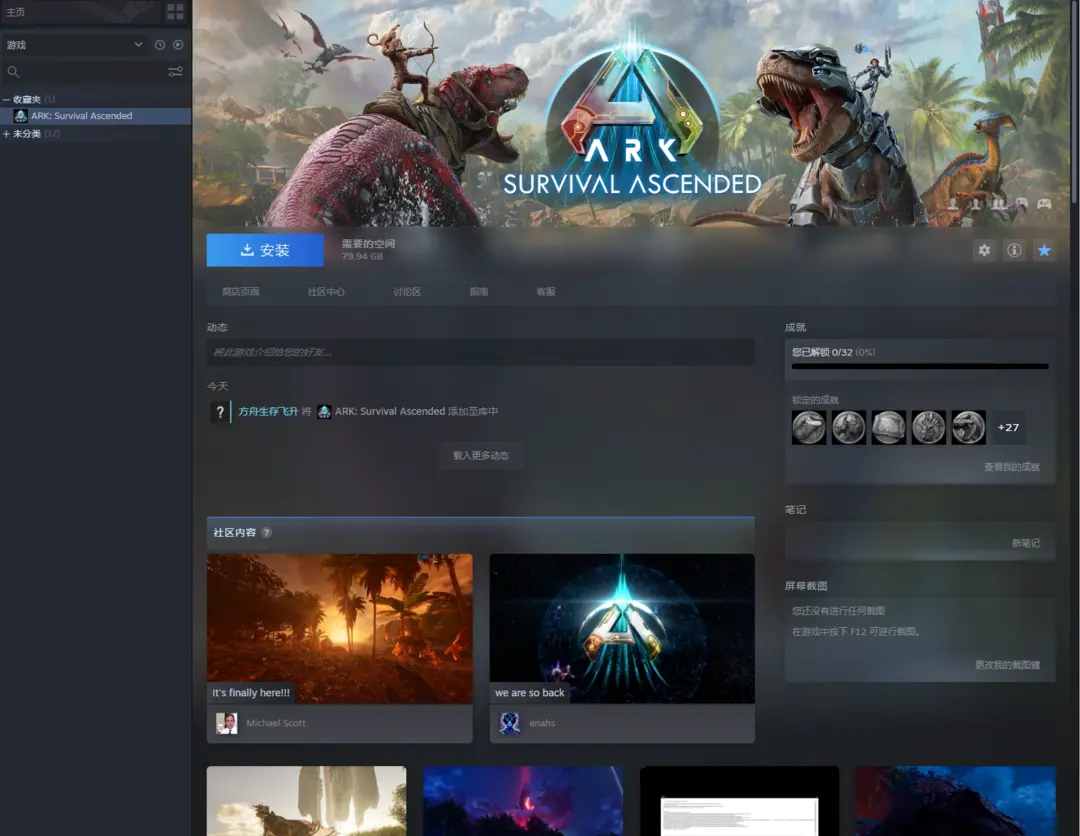Viewport: 1080px width, 836px height.
Task: Click the 成就 section heading
Action: [796, 328]
